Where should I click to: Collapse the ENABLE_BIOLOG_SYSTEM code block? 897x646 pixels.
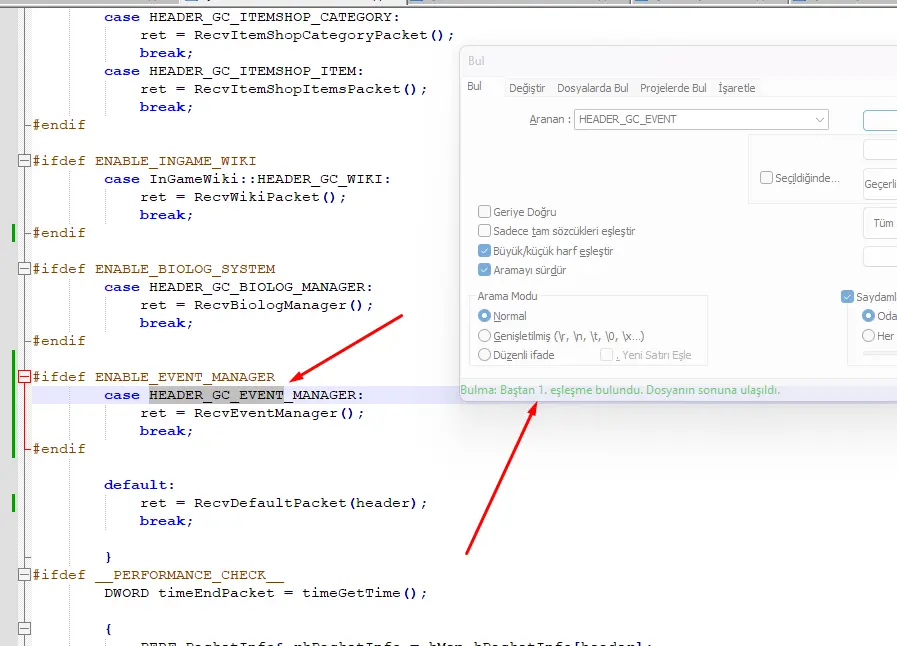click(x=25, y=269)
